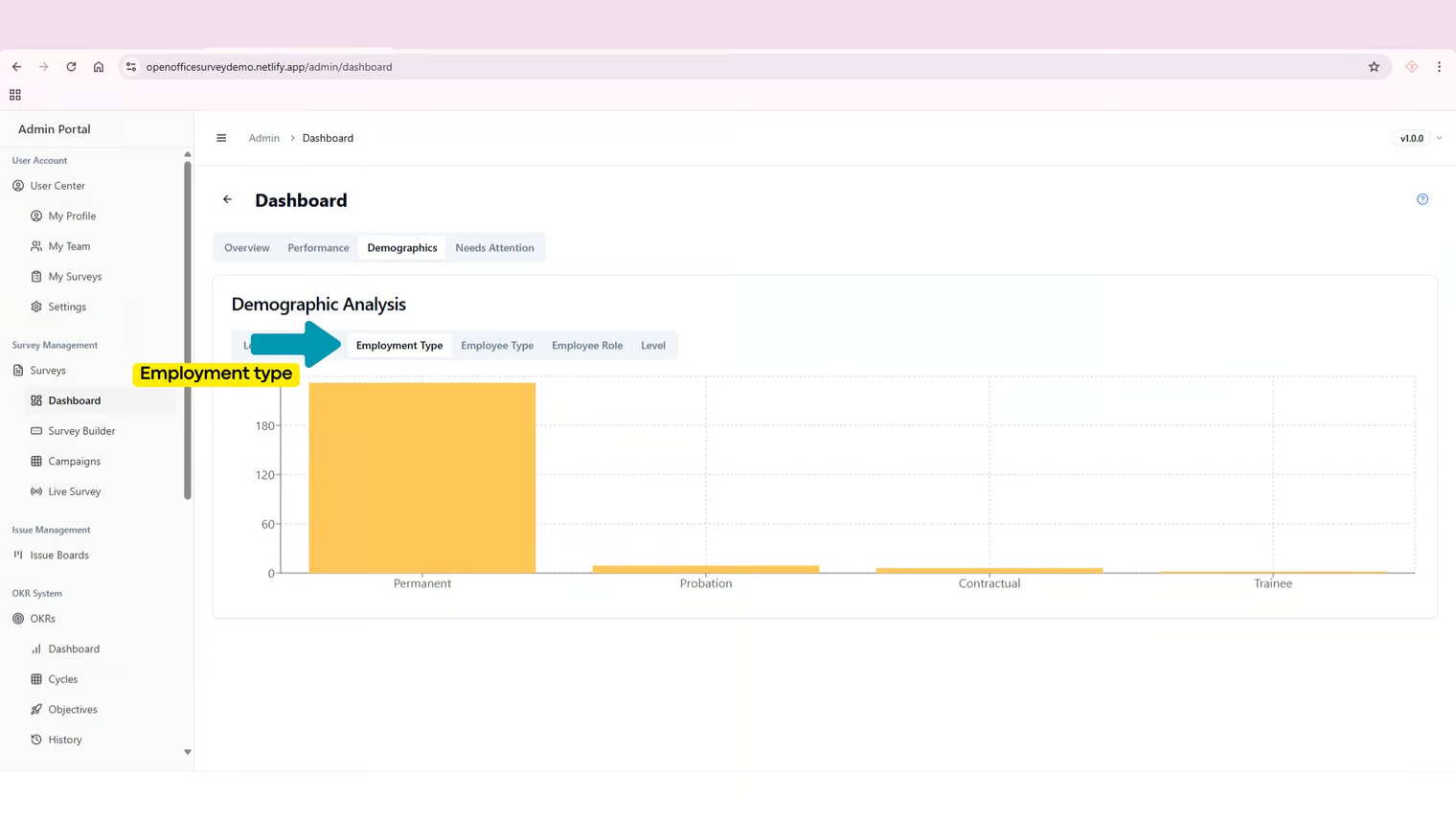Go to Survey Builder in sidebar
Image resolution: width=1456 pixels, height=819 pixels.
[81, 431]
